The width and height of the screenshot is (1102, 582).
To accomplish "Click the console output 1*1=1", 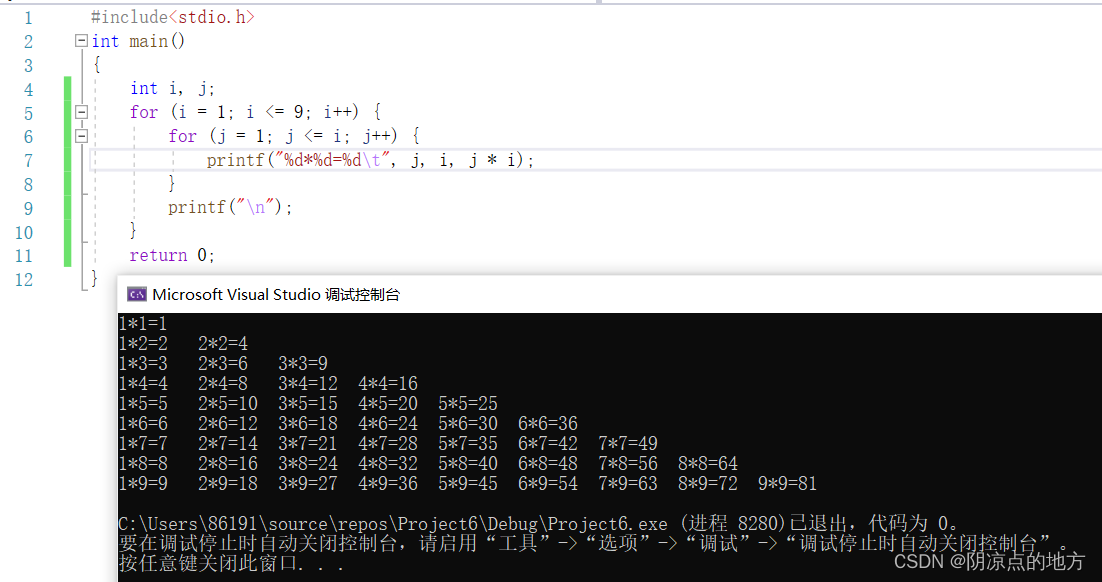I will pyautogui.click(x=143, y=323).
